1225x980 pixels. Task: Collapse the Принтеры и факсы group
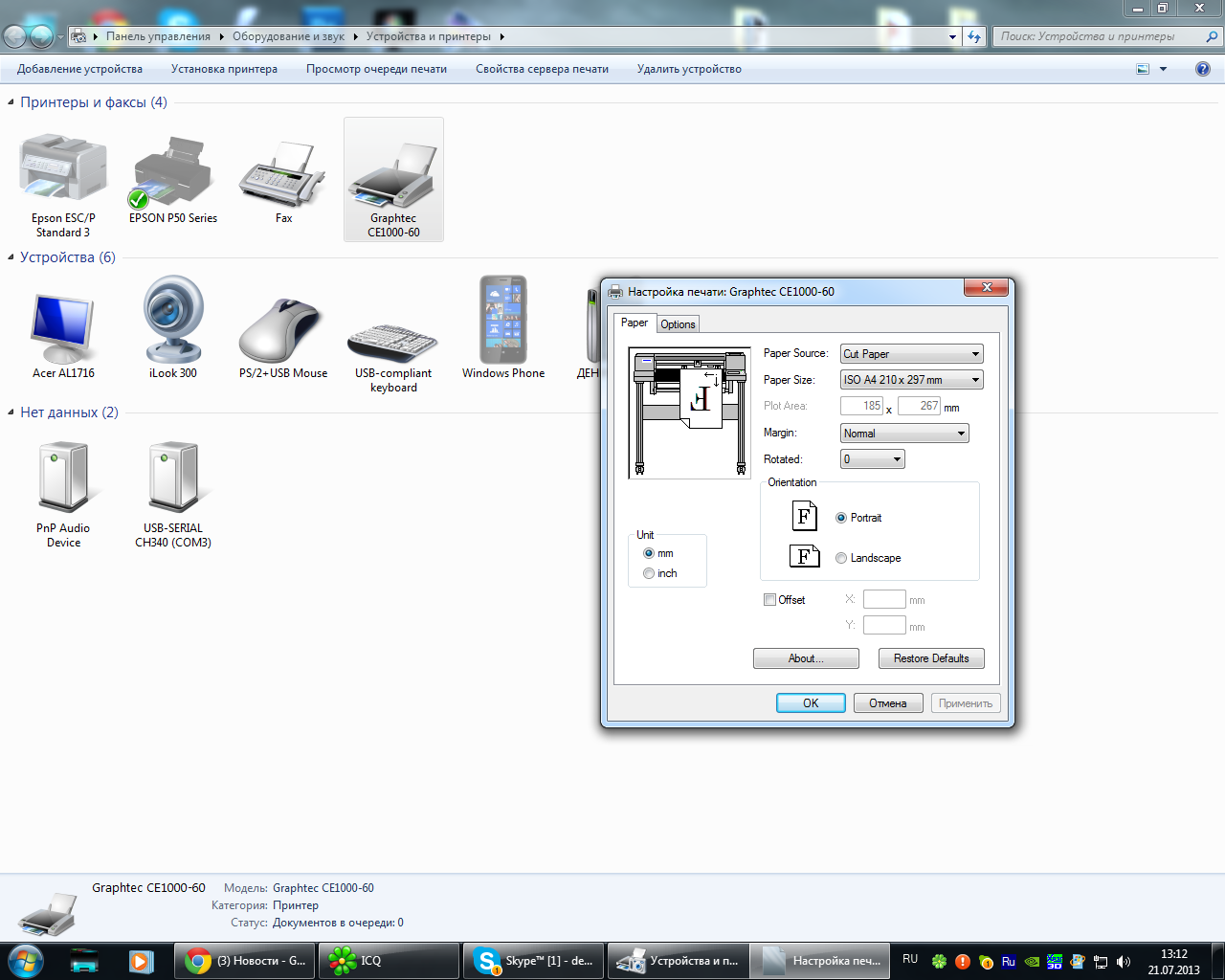coord(11,102)
